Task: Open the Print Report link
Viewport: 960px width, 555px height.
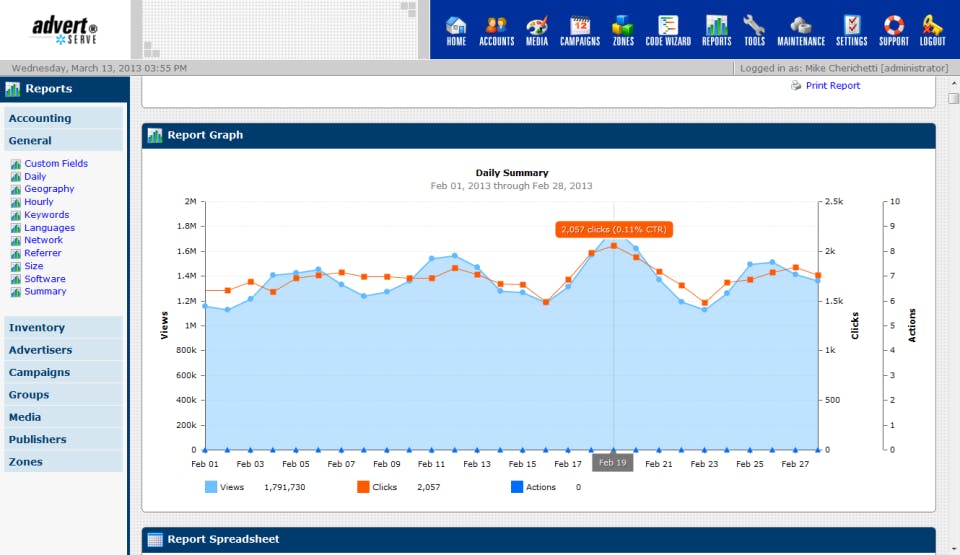Action: pyautogui.click(x=833, y=86)
